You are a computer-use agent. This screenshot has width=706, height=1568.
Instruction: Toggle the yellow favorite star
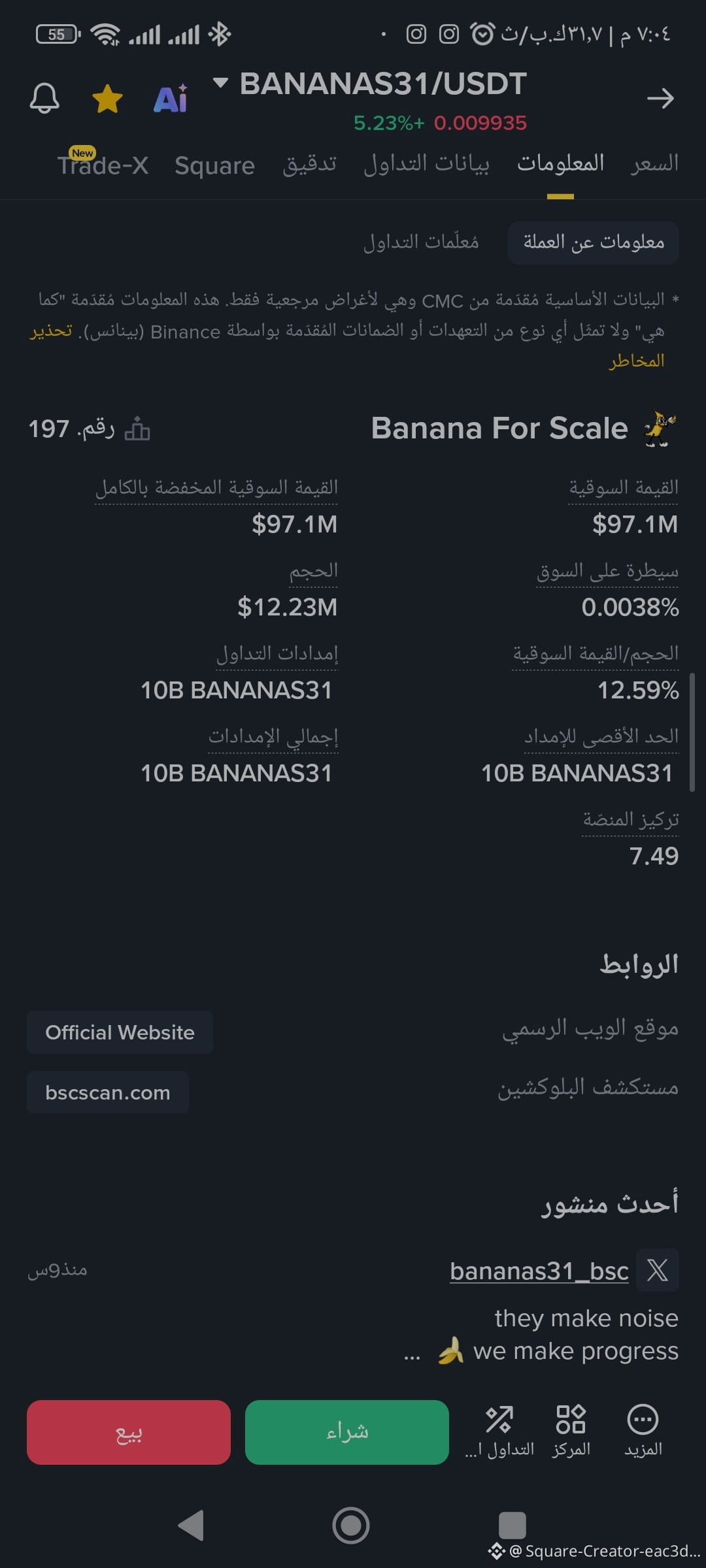coord(107,99)
